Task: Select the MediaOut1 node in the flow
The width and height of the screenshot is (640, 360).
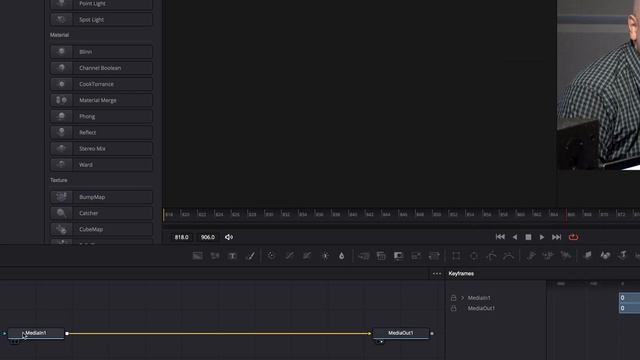Action: [401, 333]
